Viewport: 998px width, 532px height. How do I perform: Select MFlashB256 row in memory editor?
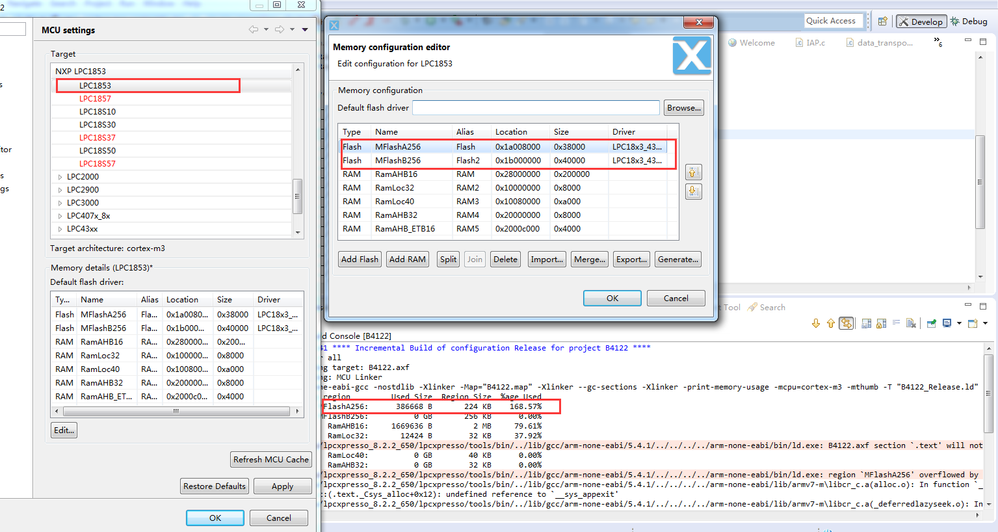point(503,160)
